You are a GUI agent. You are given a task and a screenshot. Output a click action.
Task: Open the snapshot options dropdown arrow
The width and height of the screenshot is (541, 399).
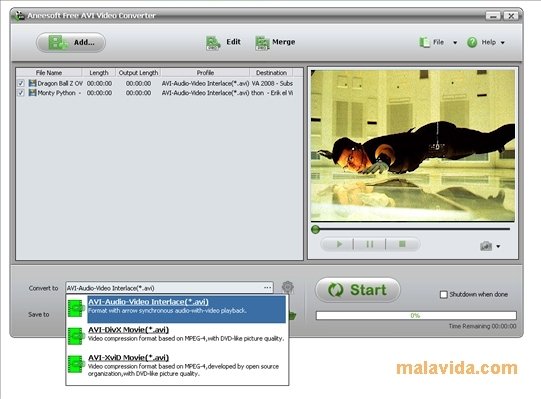pos(498,246)
